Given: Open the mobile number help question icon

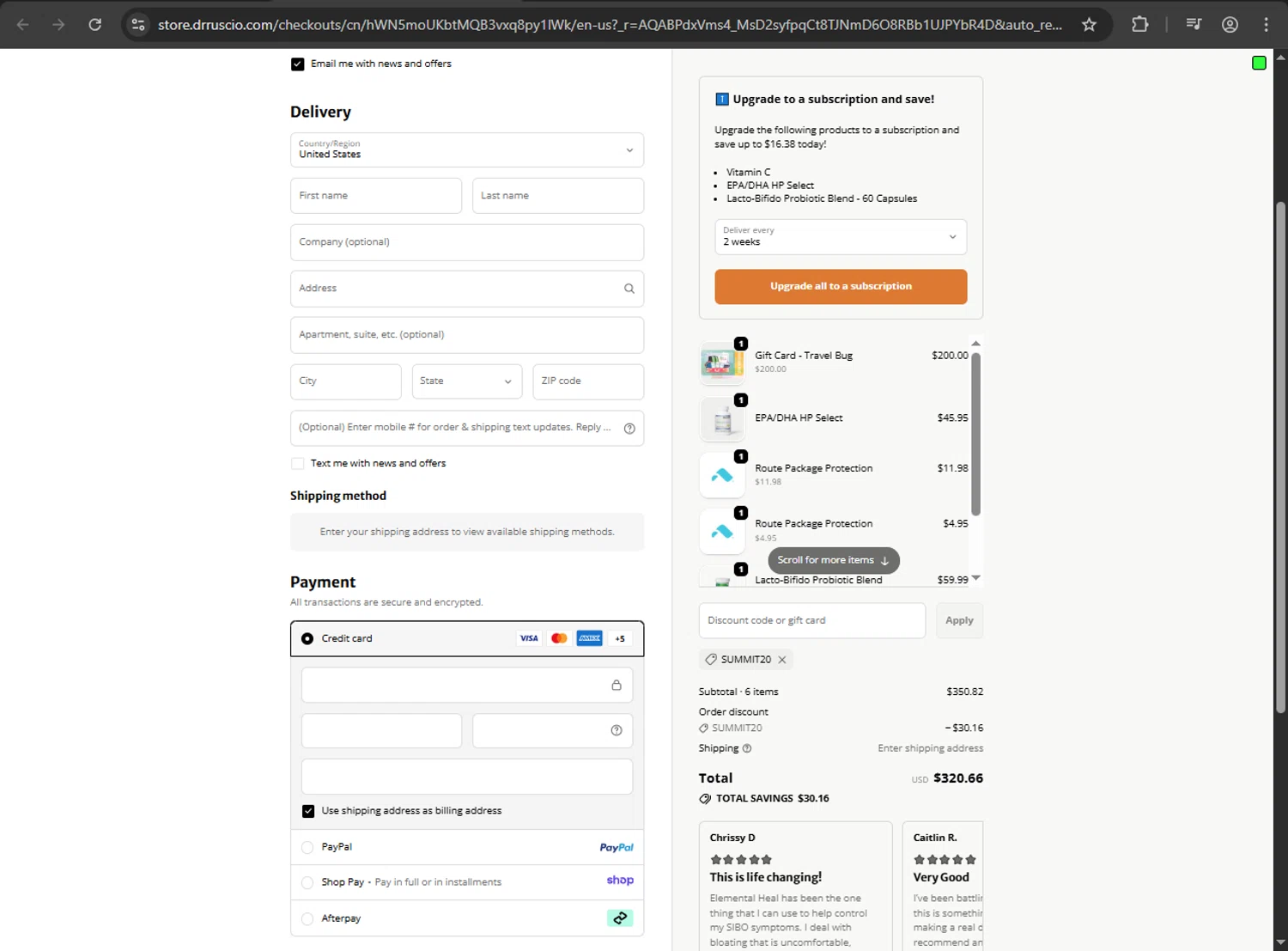Looking at the screenshot, I should [x=629, y=428].
